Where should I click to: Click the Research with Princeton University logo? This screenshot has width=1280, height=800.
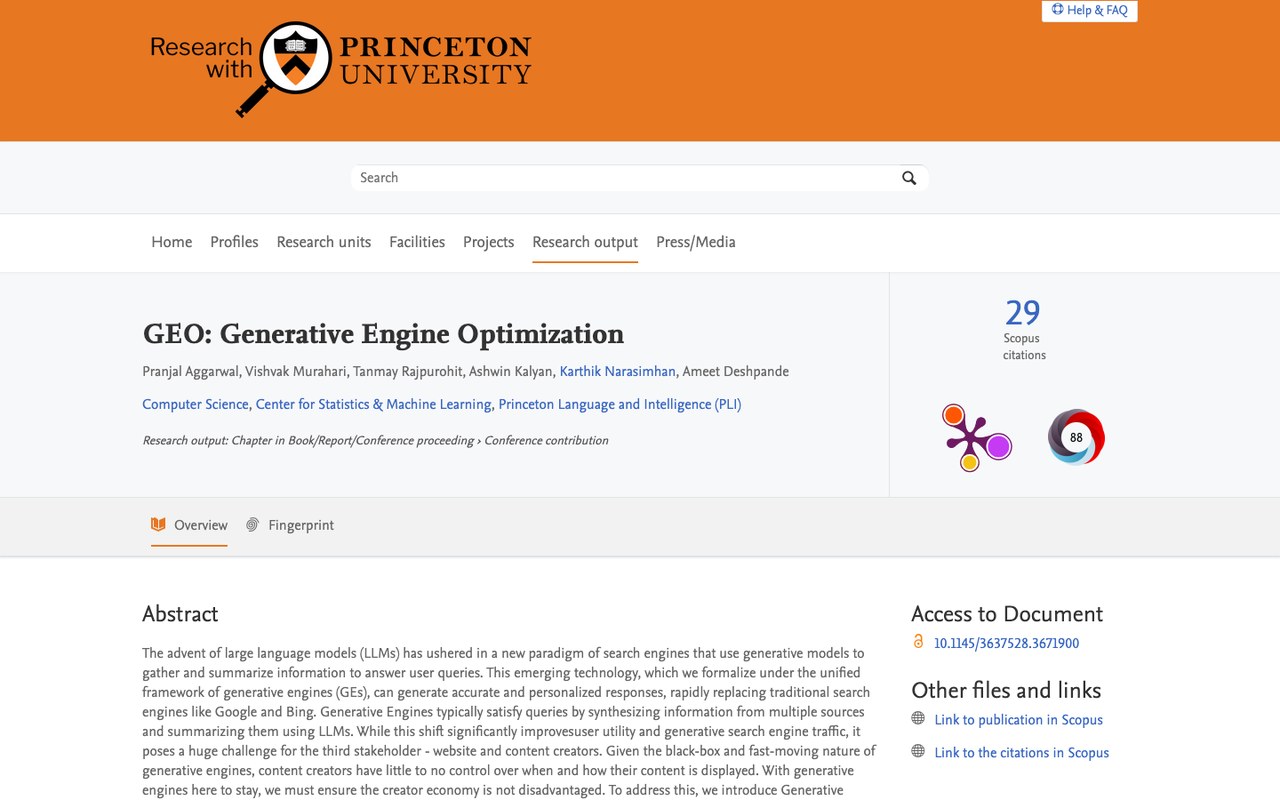click(341, 69)
